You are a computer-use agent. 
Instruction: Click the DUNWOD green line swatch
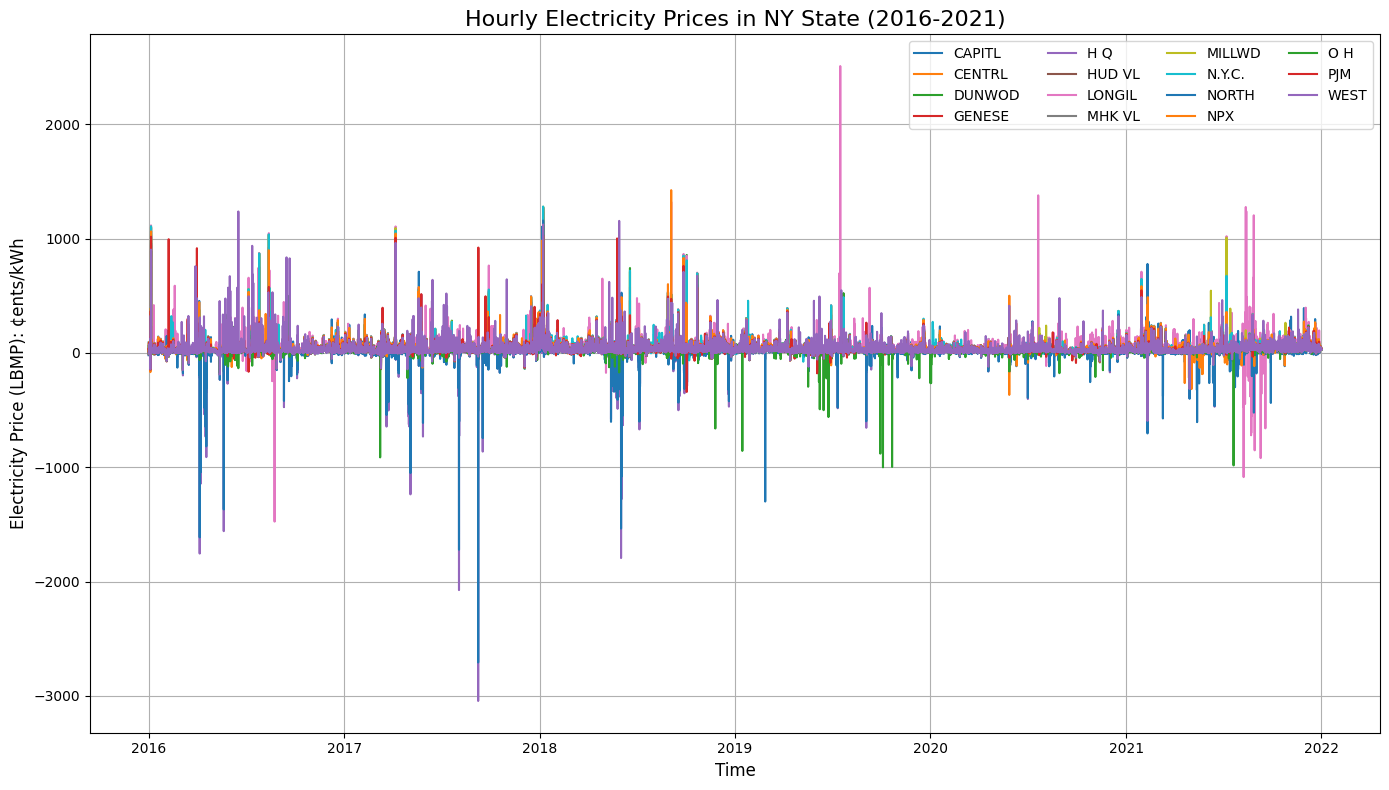931,95
